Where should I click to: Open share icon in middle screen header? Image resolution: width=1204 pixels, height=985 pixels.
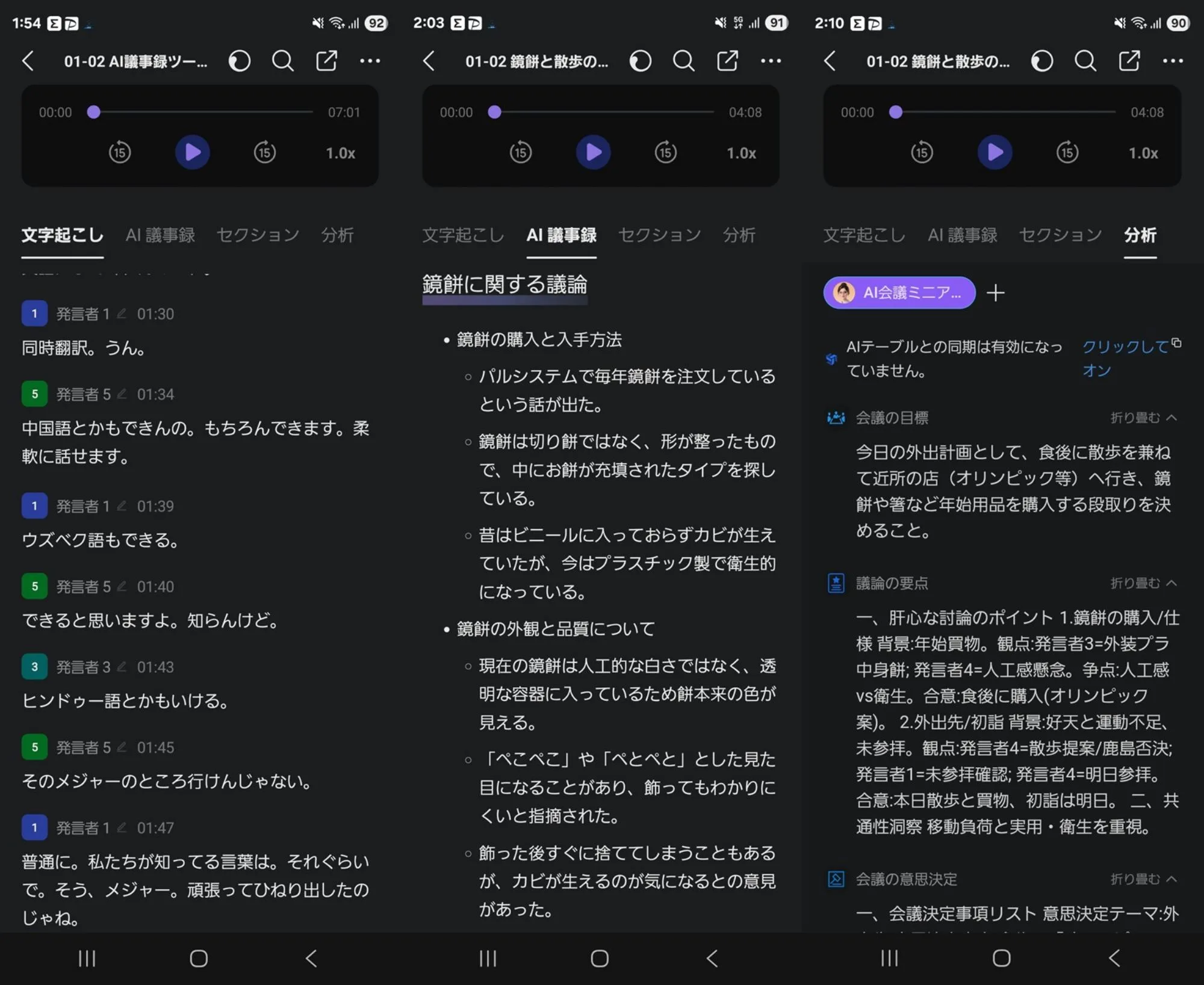point(727,61)
